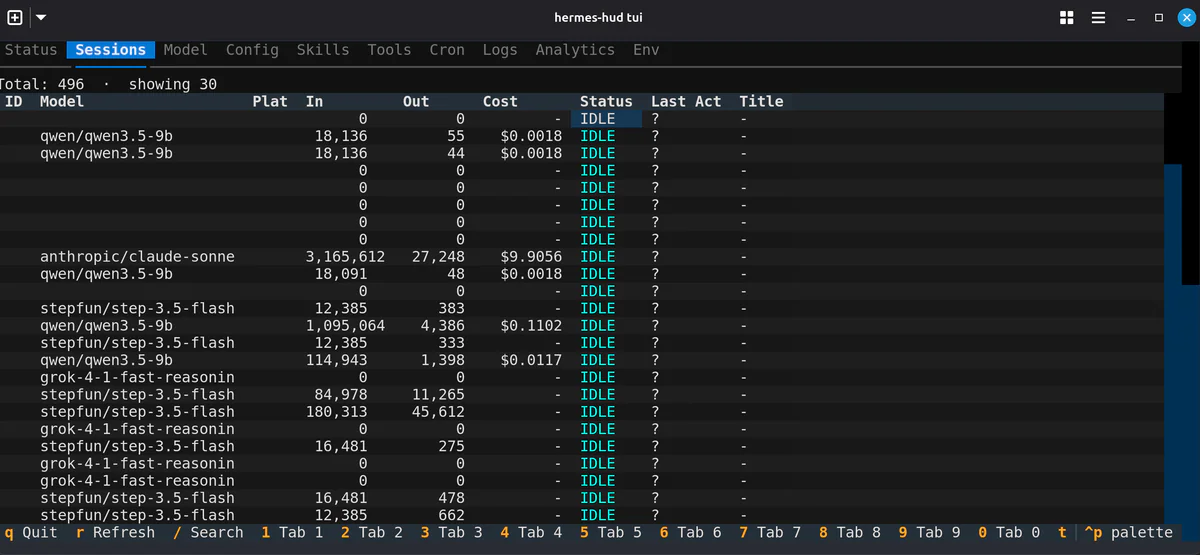
Task: Click the 3,165,612 input tokens value
Action: [x=345, y=257]
